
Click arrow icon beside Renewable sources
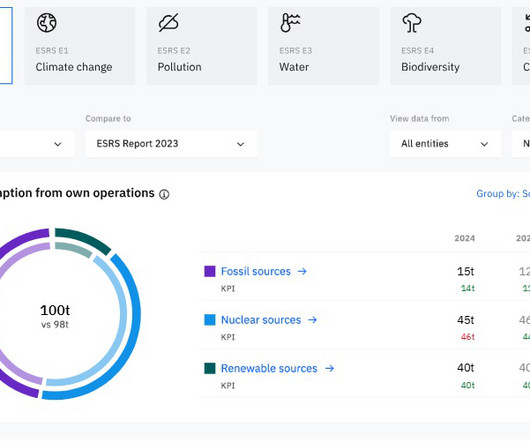[x=330, y=368]
